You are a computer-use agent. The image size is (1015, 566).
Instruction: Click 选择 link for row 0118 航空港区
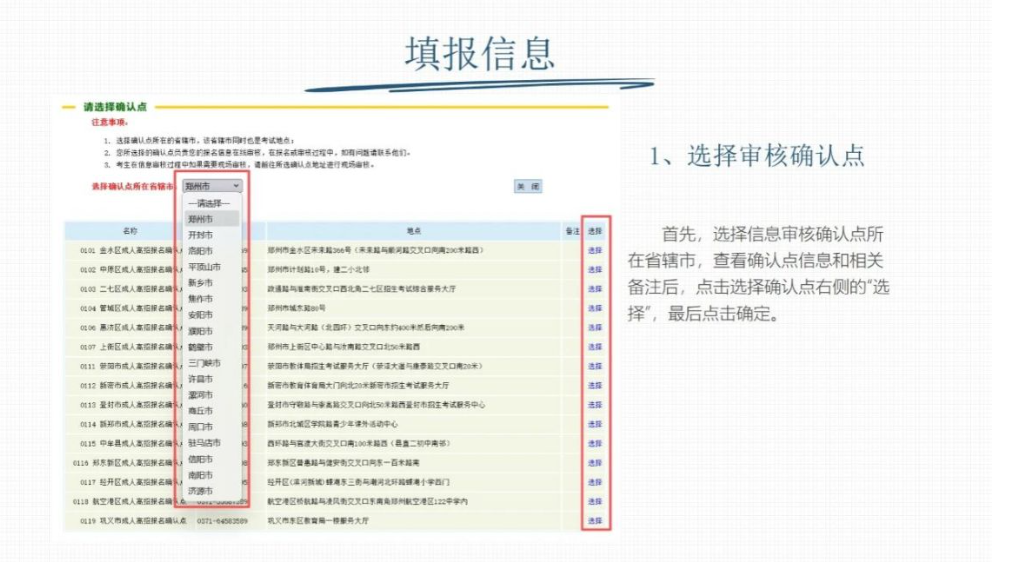(x=595, y=502)
